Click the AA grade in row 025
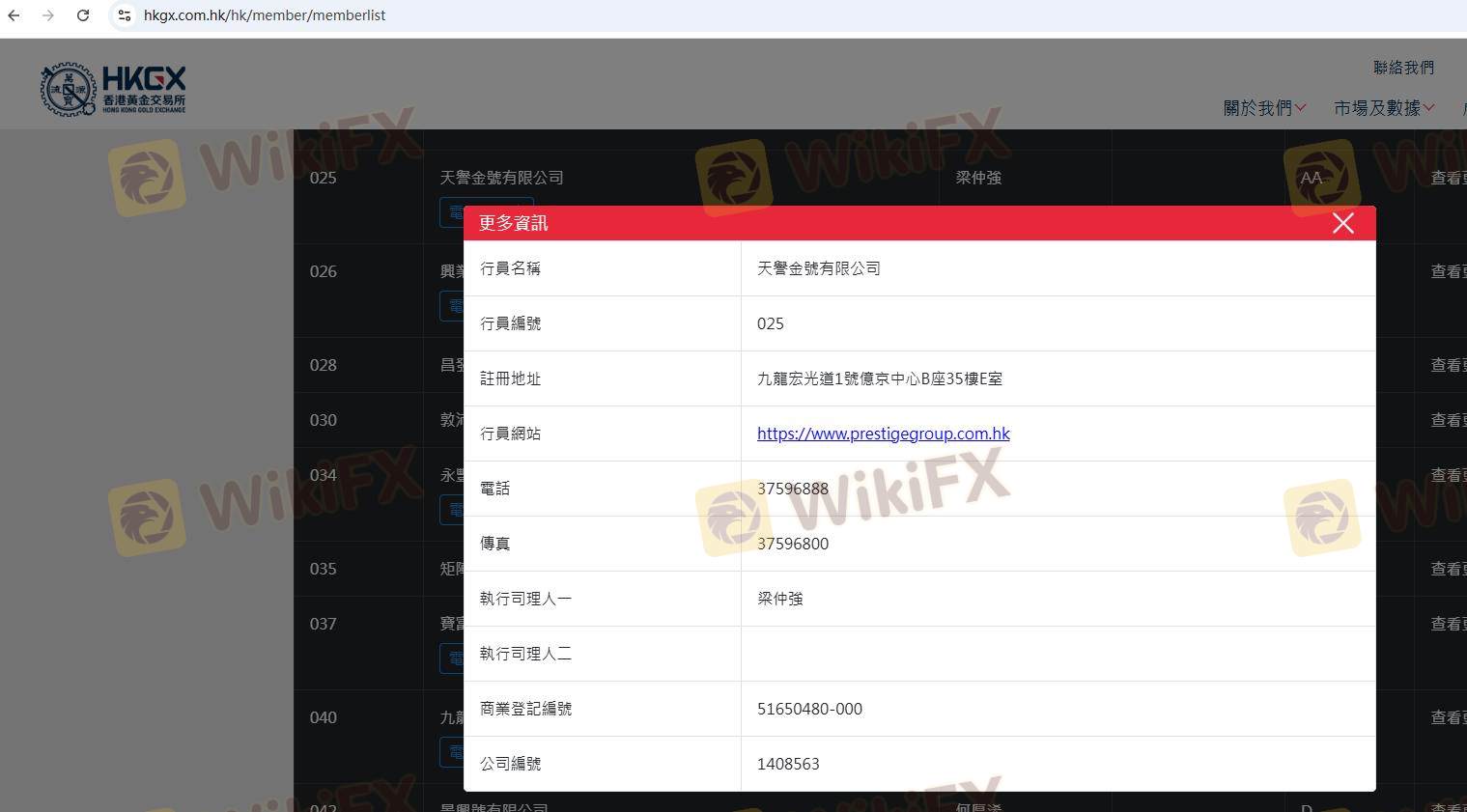Viewport: 1467px width, 812px height. click(1311, 178)
